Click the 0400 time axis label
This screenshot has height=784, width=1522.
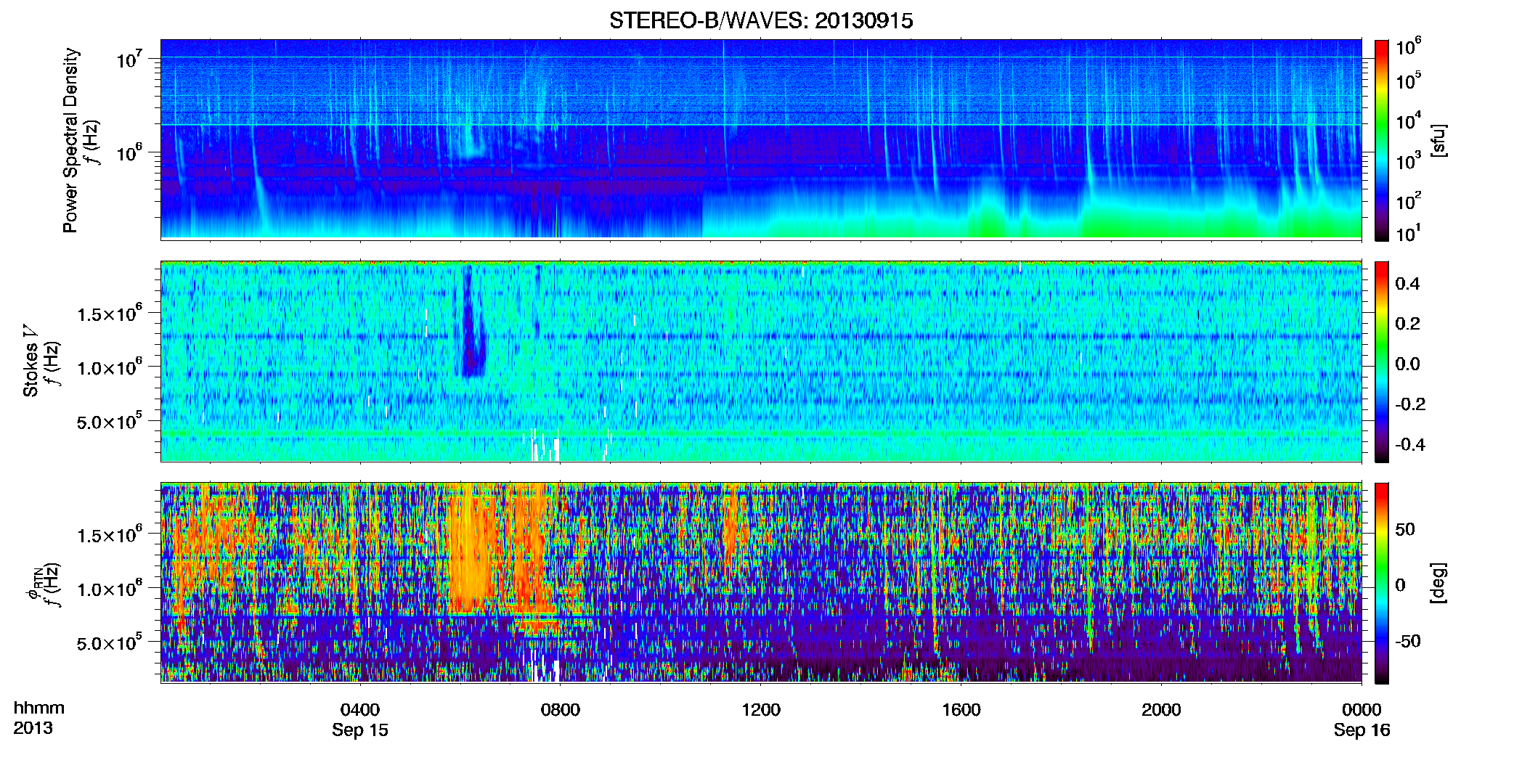(x=360, y=710)
